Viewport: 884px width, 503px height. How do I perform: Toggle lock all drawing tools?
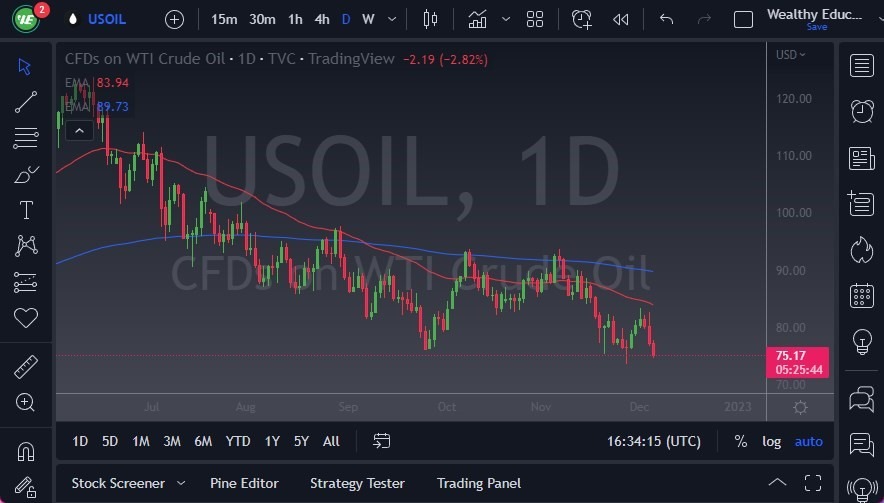click(26, 487)
